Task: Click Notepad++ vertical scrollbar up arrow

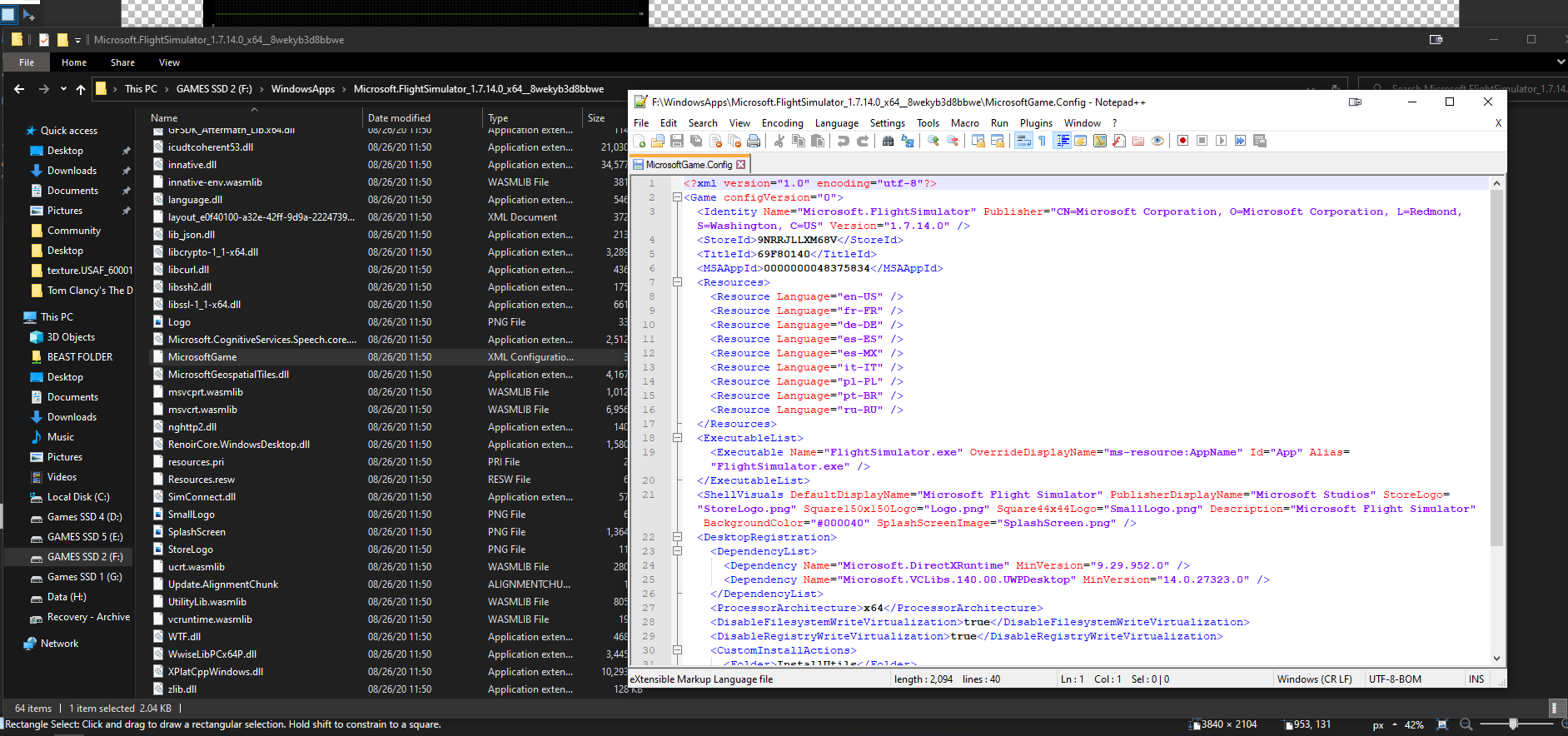Action: click(1496, 183)
